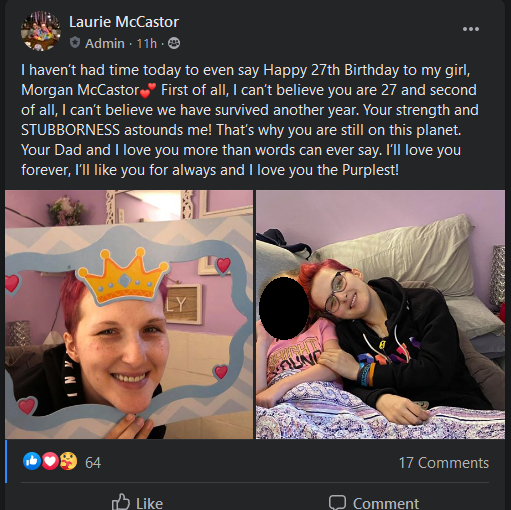511x510 pixels.
Task: Click the Comment speech bubble icon
Action: (x=337, y=502)
